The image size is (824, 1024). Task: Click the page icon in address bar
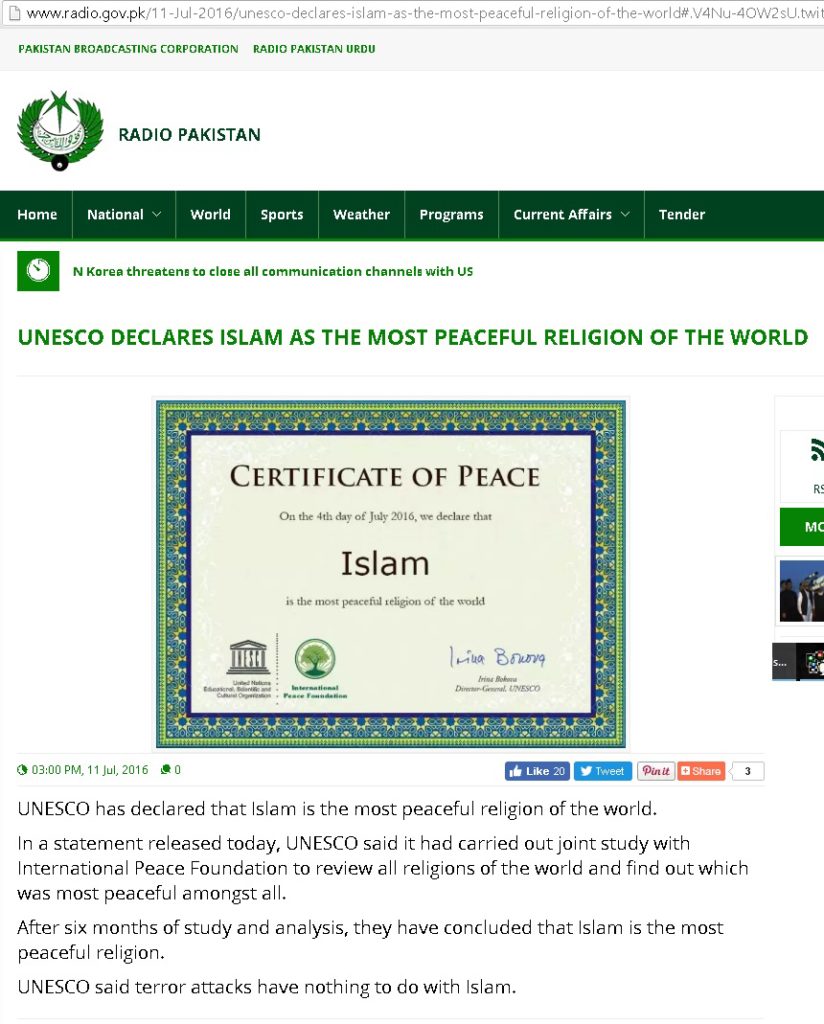pos(14,12)
